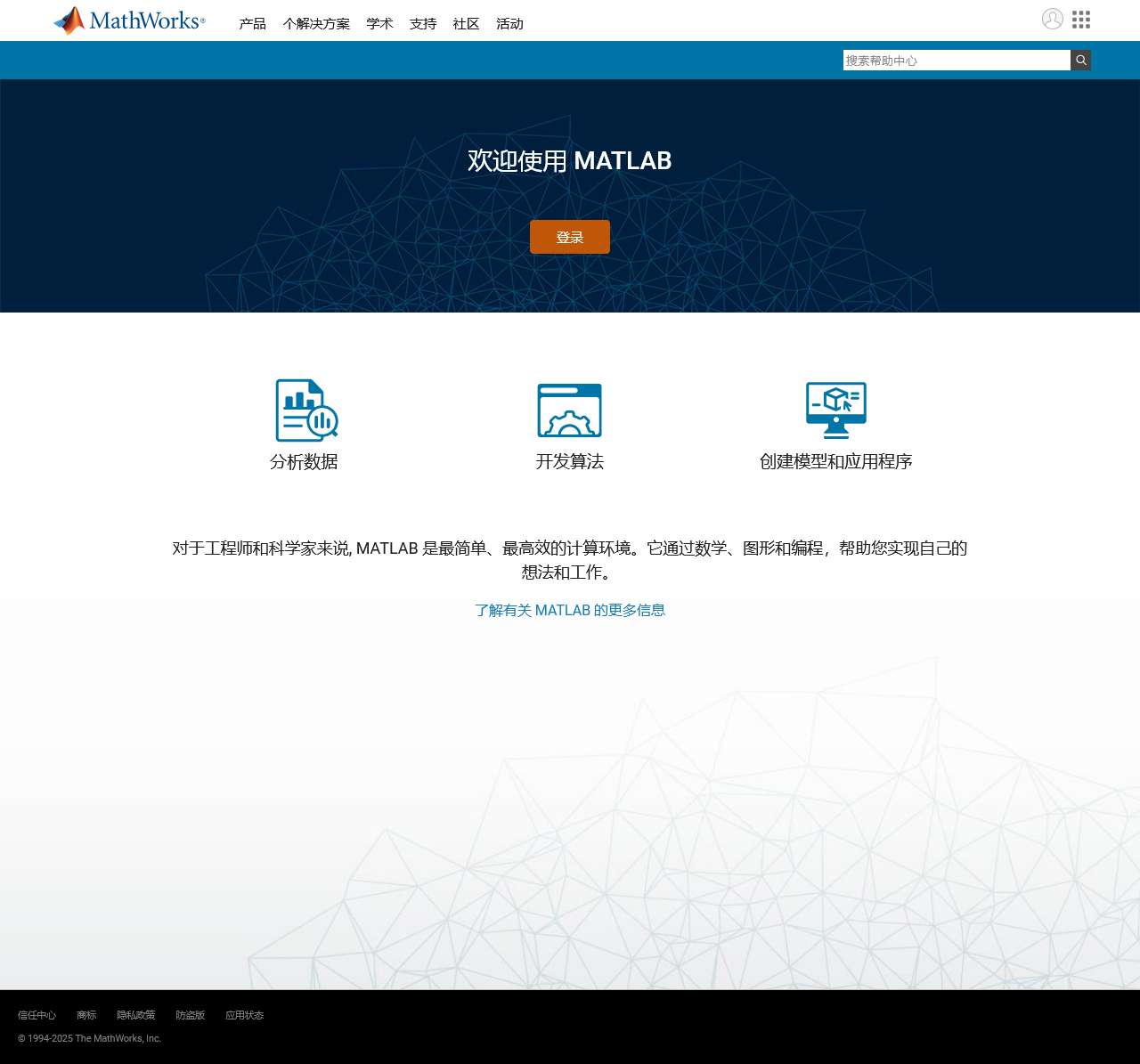Click the MathWorks logo
1140x1064 pixels.
129,20
